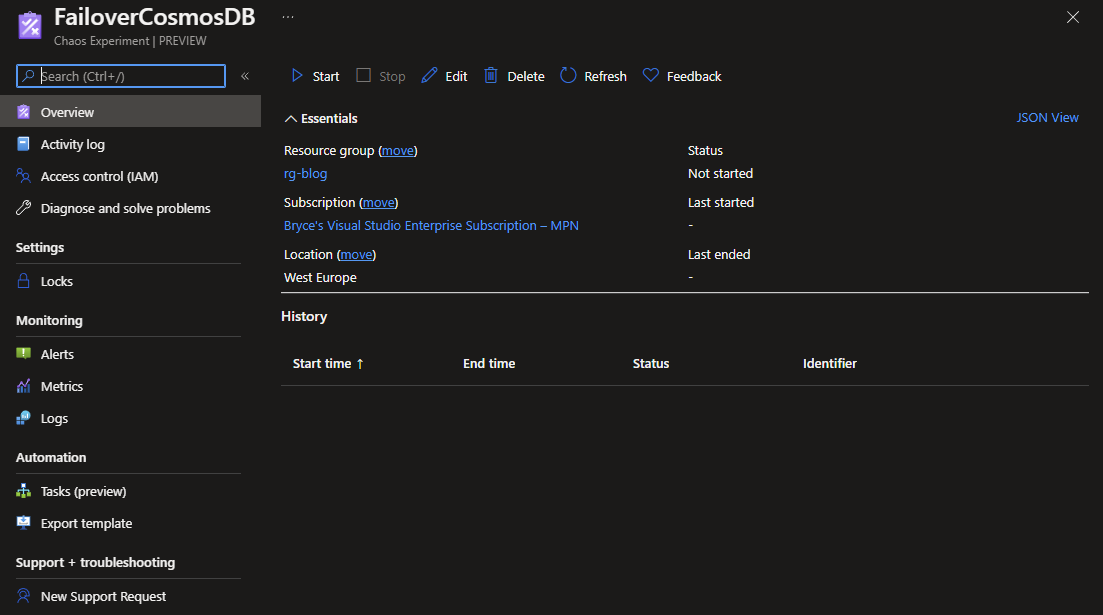Open Activity log from the sidebar

72,145
